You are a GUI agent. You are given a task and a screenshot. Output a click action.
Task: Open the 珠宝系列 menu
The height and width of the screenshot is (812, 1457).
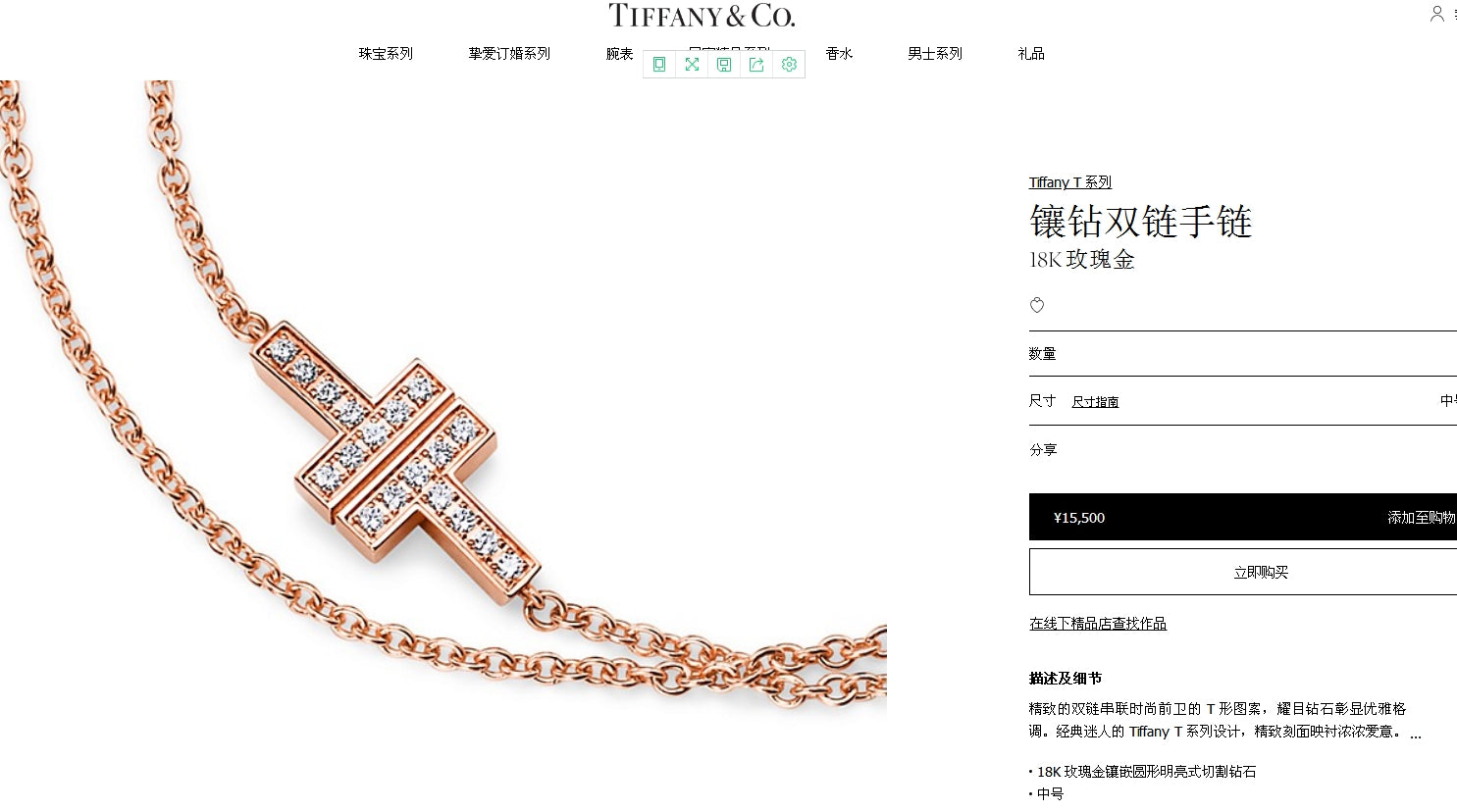[x=386, y=54]
